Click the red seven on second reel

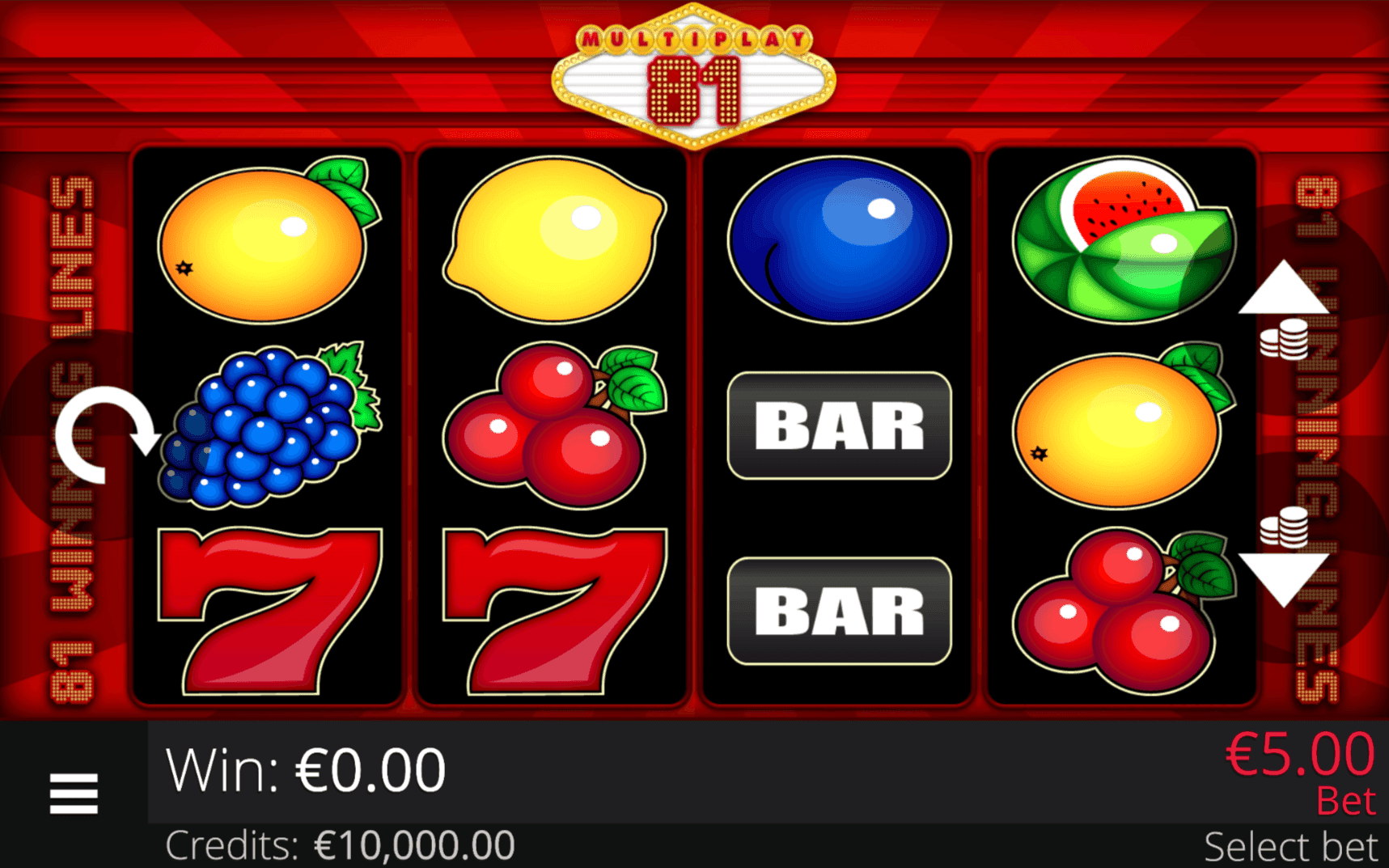pos(554,612)
